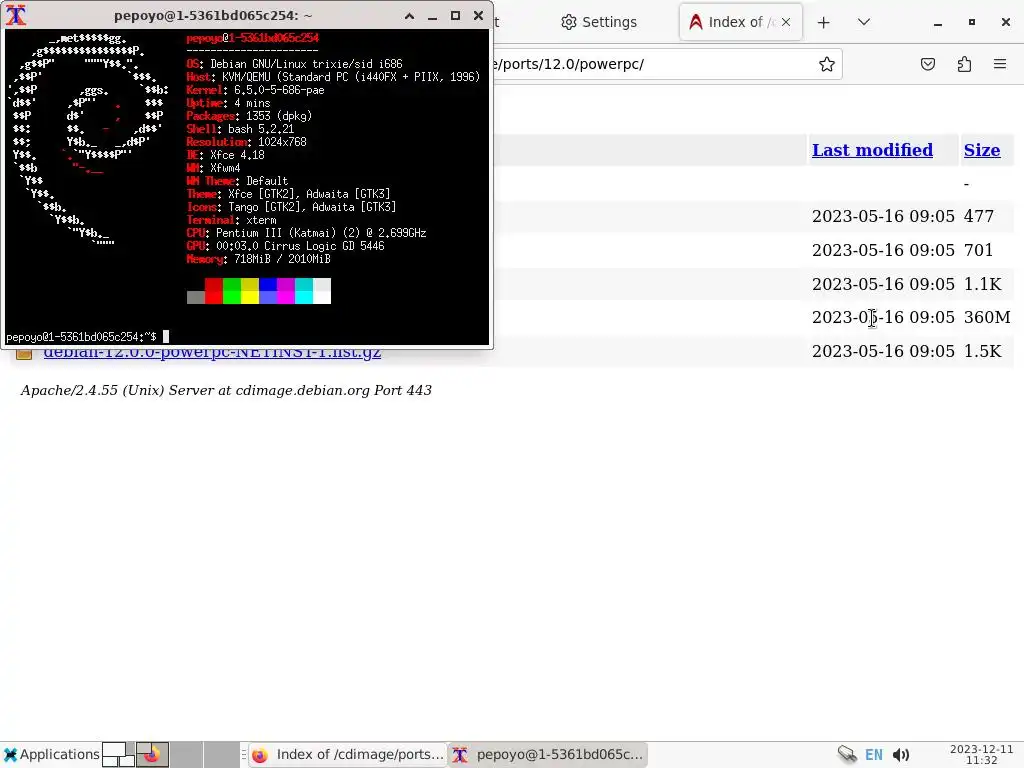Open the xterm window menu icon in titlebar
Viewport: 1024px width, 768px height.
coord(16,15)
